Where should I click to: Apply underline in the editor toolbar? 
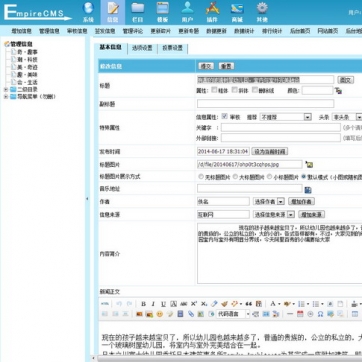coord(163,304)
